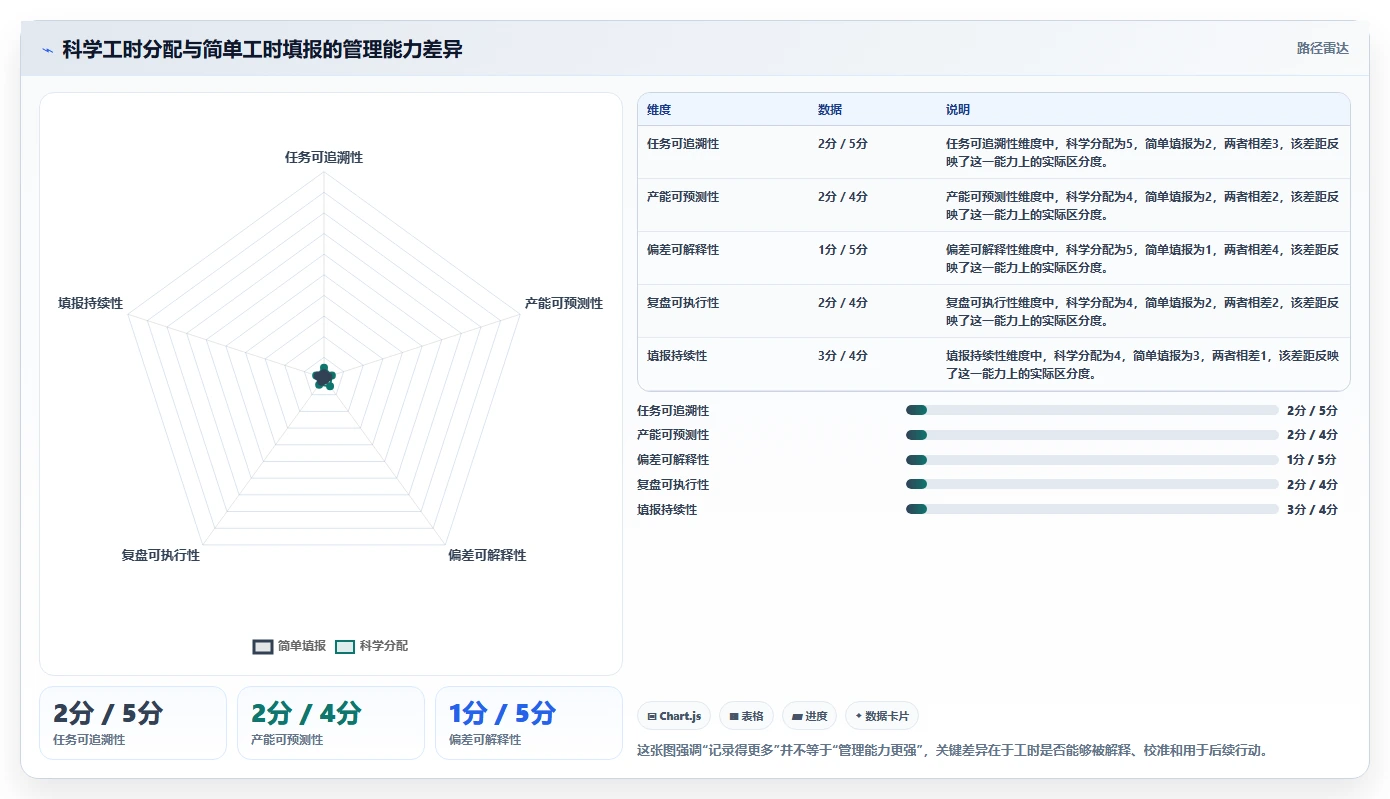
Task: Click 3分 / 4分 in the 填报持续性 table row
Action: coord(843,356)
